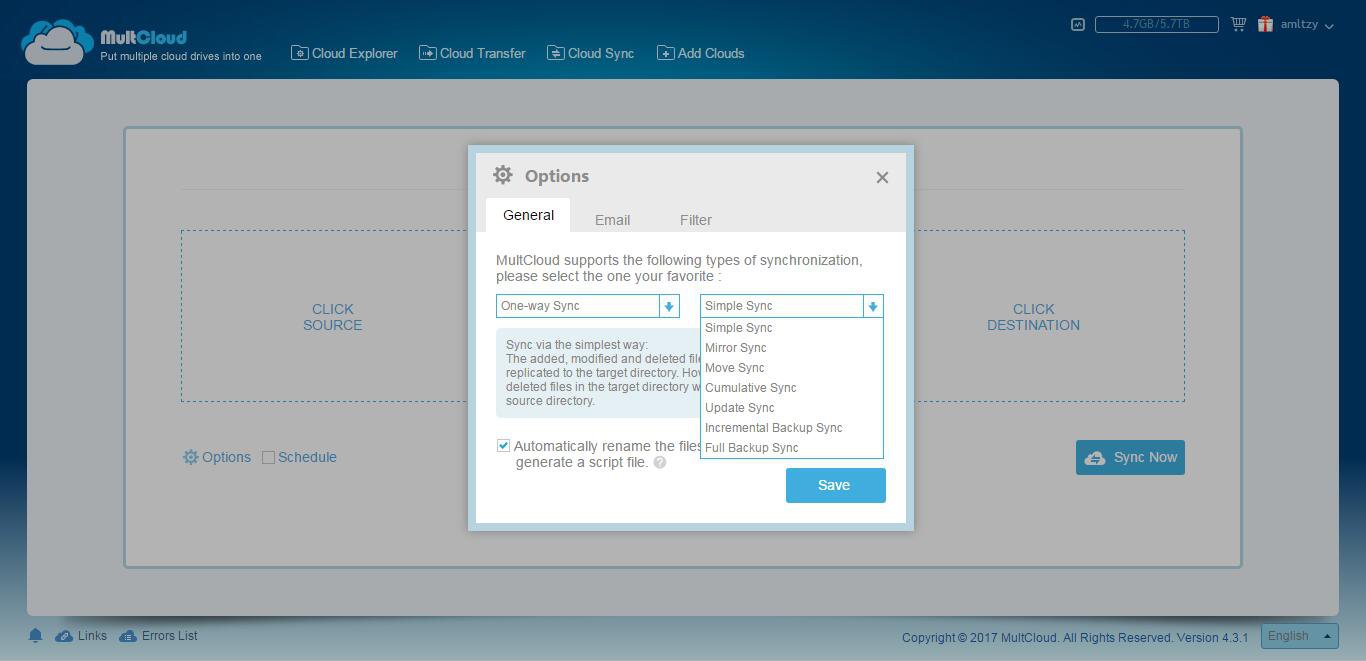Open the shopping cart icon

click(1239, 24)
